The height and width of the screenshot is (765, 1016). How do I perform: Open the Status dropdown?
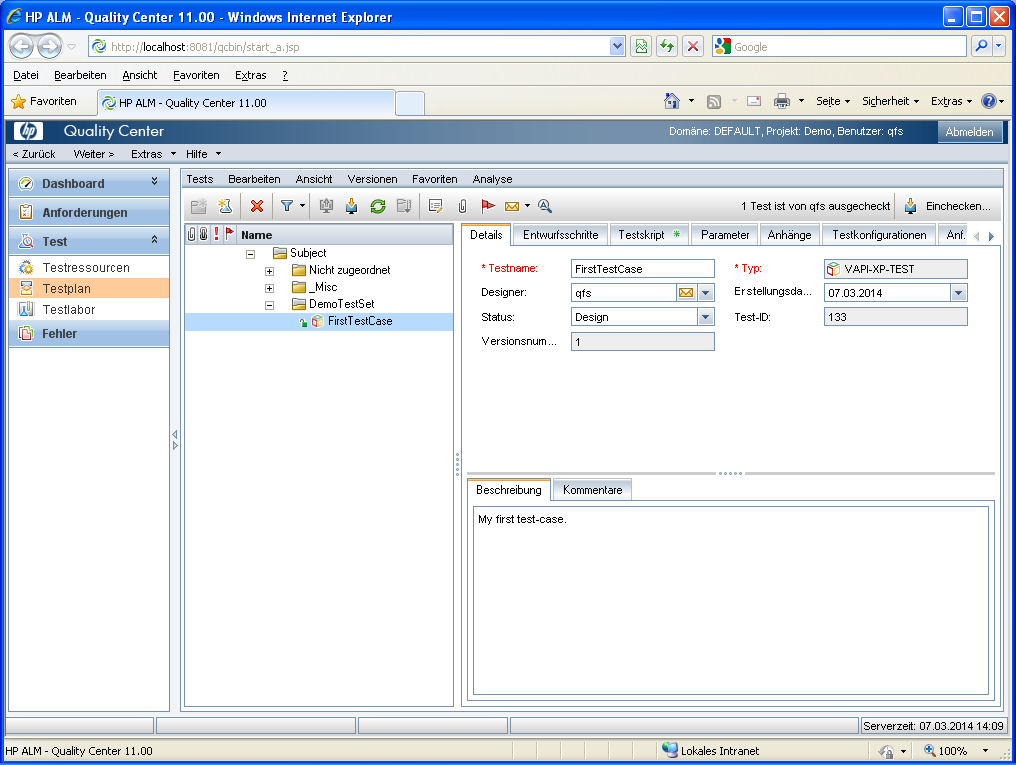pos(706,317)
